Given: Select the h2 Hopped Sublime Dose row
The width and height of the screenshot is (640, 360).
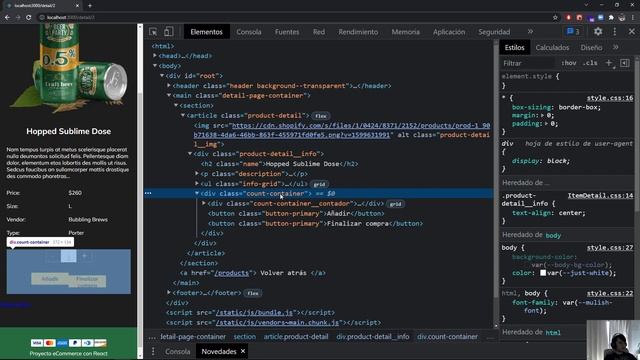Looking at the screenshot, I should 280,164.
